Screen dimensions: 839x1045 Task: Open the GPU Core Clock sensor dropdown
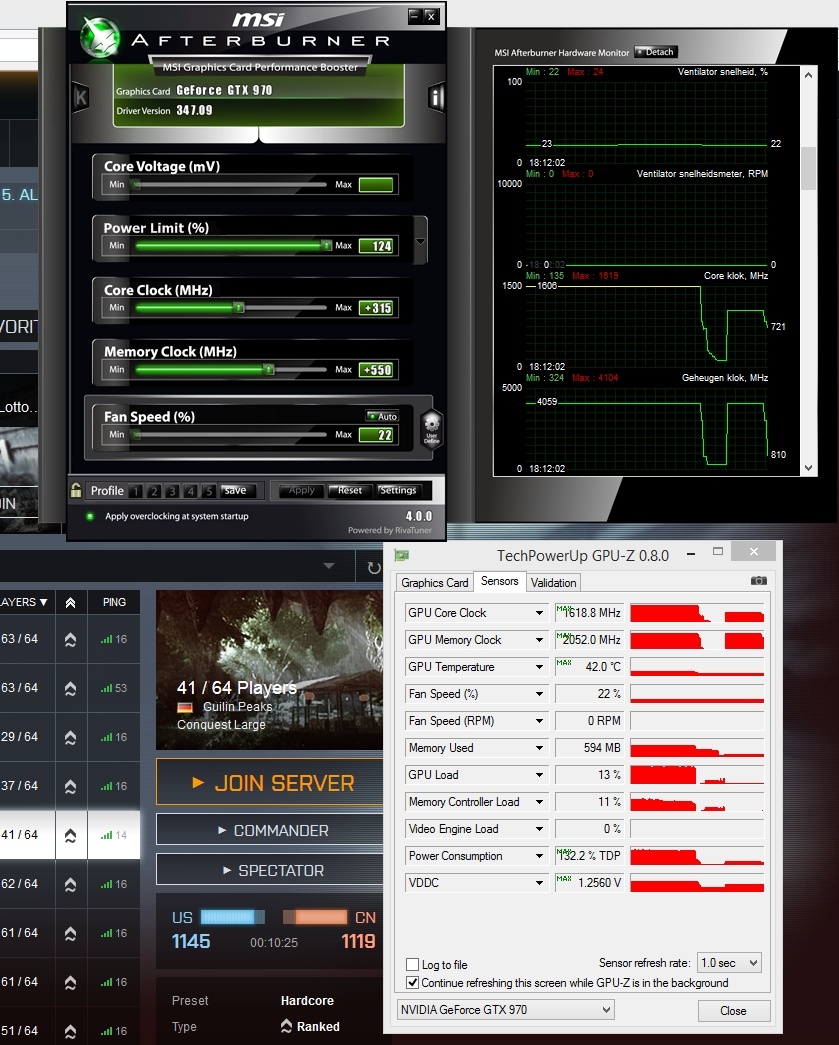coord(539,613)
